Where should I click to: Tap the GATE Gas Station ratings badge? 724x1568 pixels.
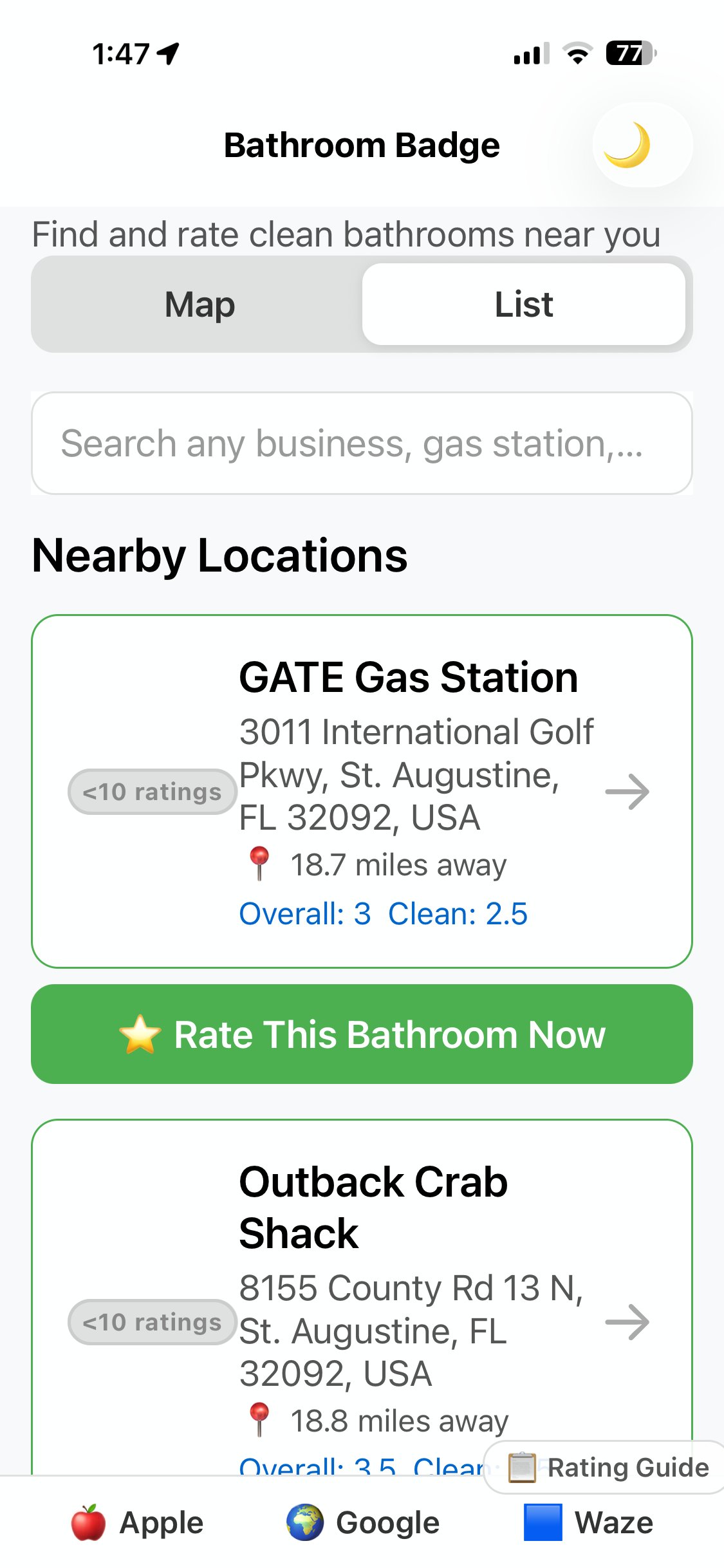[x=152, y=792]
